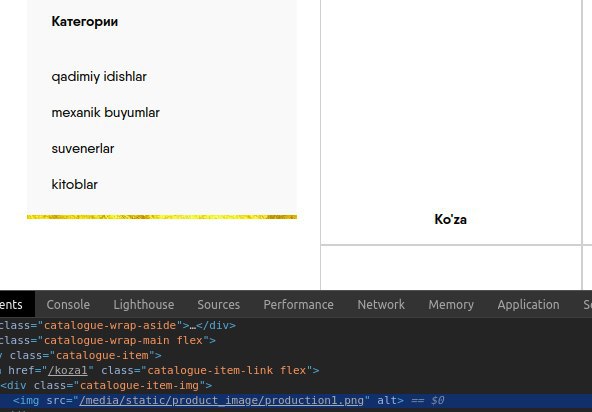The width and height of the screenshot is (592, 412).
Task: Select the catalogue-item-img div node
Action: (106, 385)
